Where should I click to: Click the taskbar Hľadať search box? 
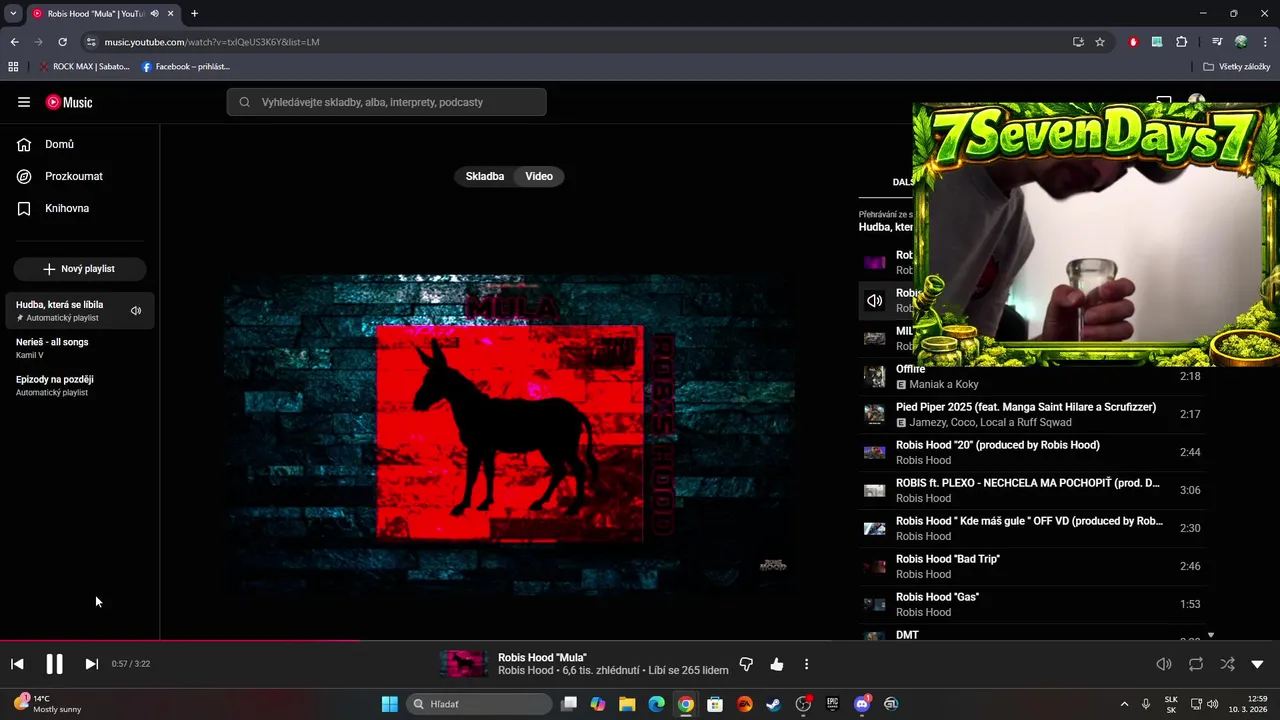point(480,704)
